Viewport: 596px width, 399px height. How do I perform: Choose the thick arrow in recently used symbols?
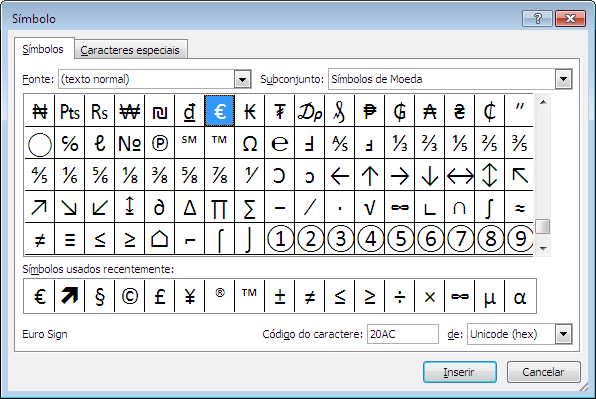coord(70,296)
